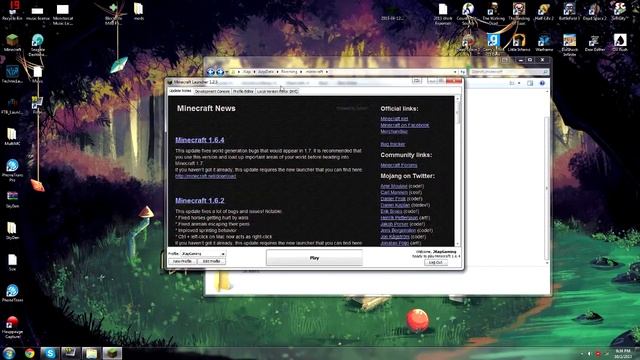
Task: Click the AppData segment in Explorer address bar
Action: (x=266, y=72)
